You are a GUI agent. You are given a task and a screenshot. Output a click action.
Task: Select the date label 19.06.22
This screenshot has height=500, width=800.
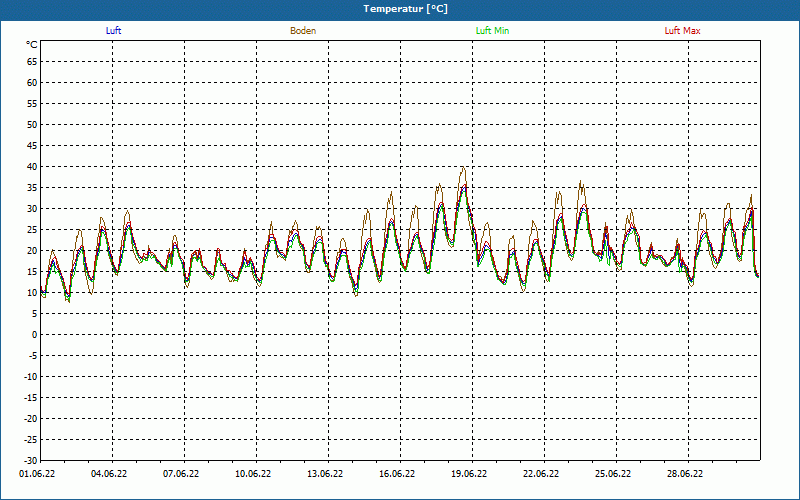[x=469, y=474]
